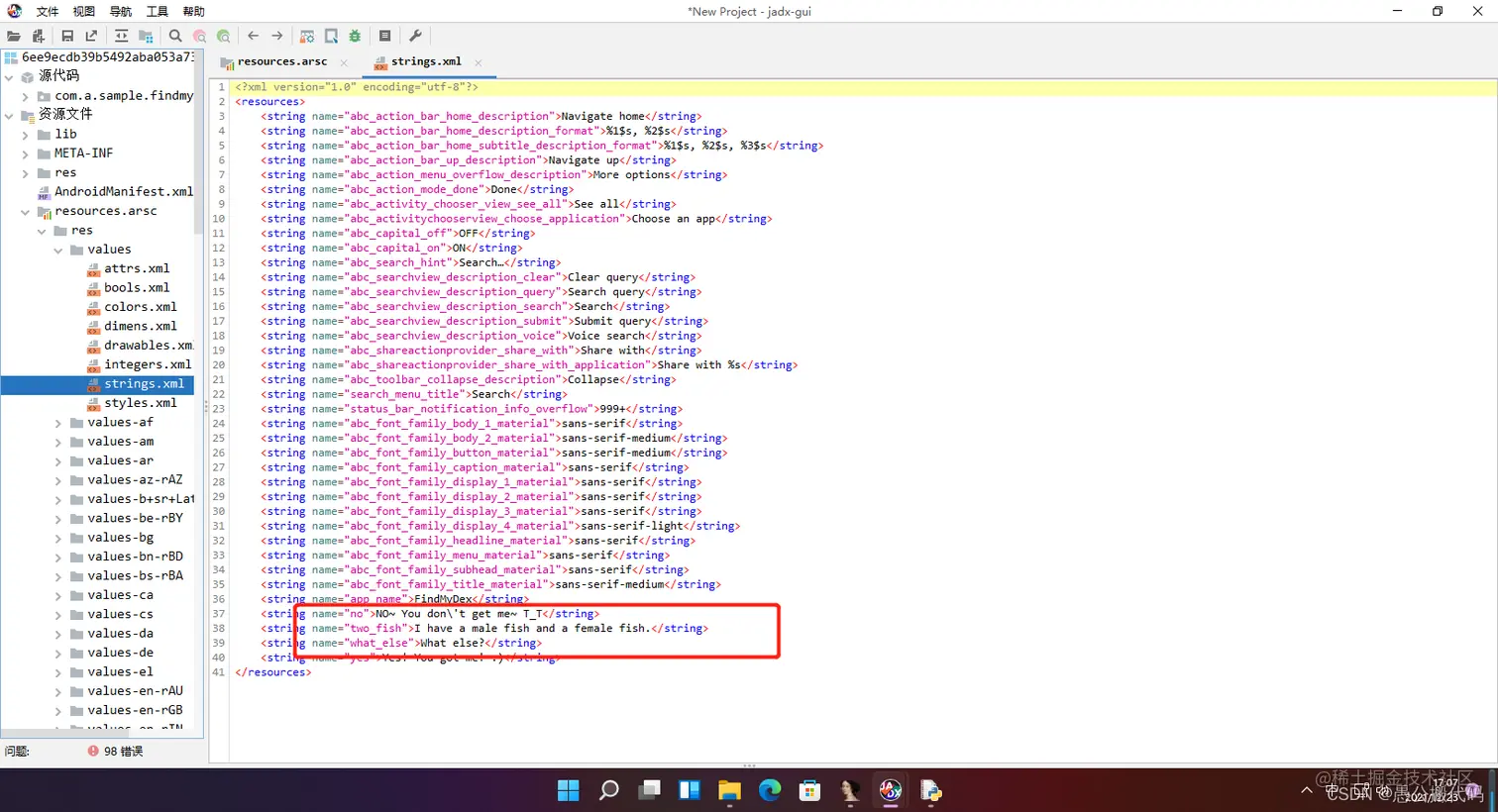Select colors.xml in the tree
This screenshot has width=1498, height=812.
coord(141,307)
